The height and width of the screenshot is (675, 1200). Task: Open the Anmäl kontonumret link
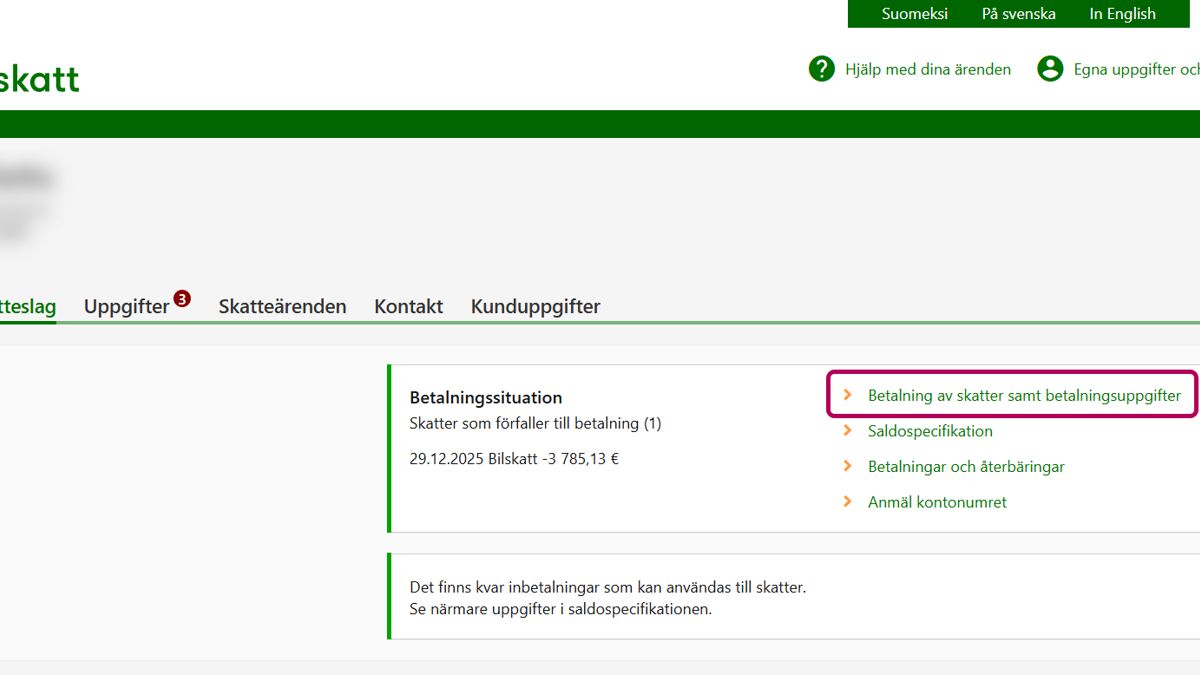click(x=937, y=502)
